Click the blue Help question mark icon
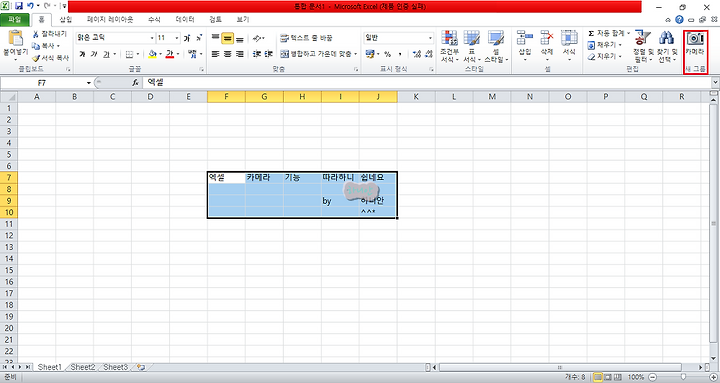The height and width of the screenshot is (383, 720). pos(680,20)
